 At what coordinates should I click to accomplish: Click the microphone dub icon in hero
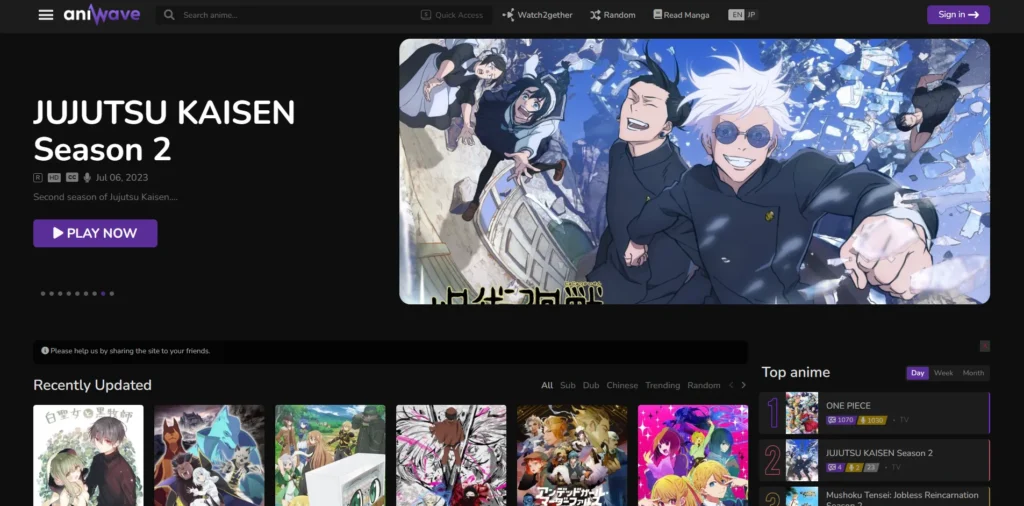(x=87, y=178)
